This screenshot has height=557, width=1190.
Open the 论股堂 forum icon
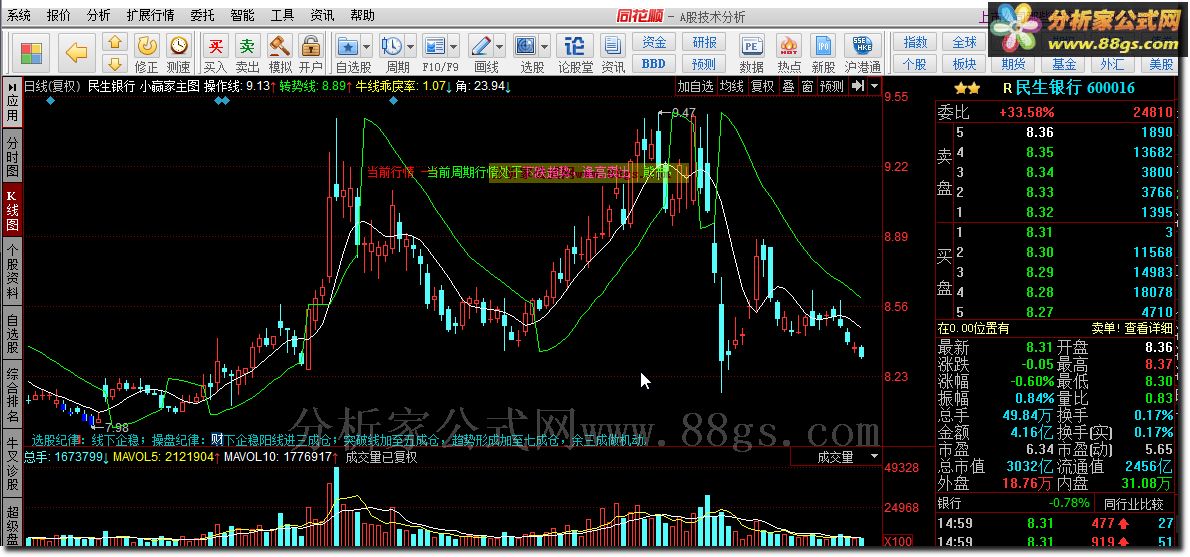click(575, 46)
